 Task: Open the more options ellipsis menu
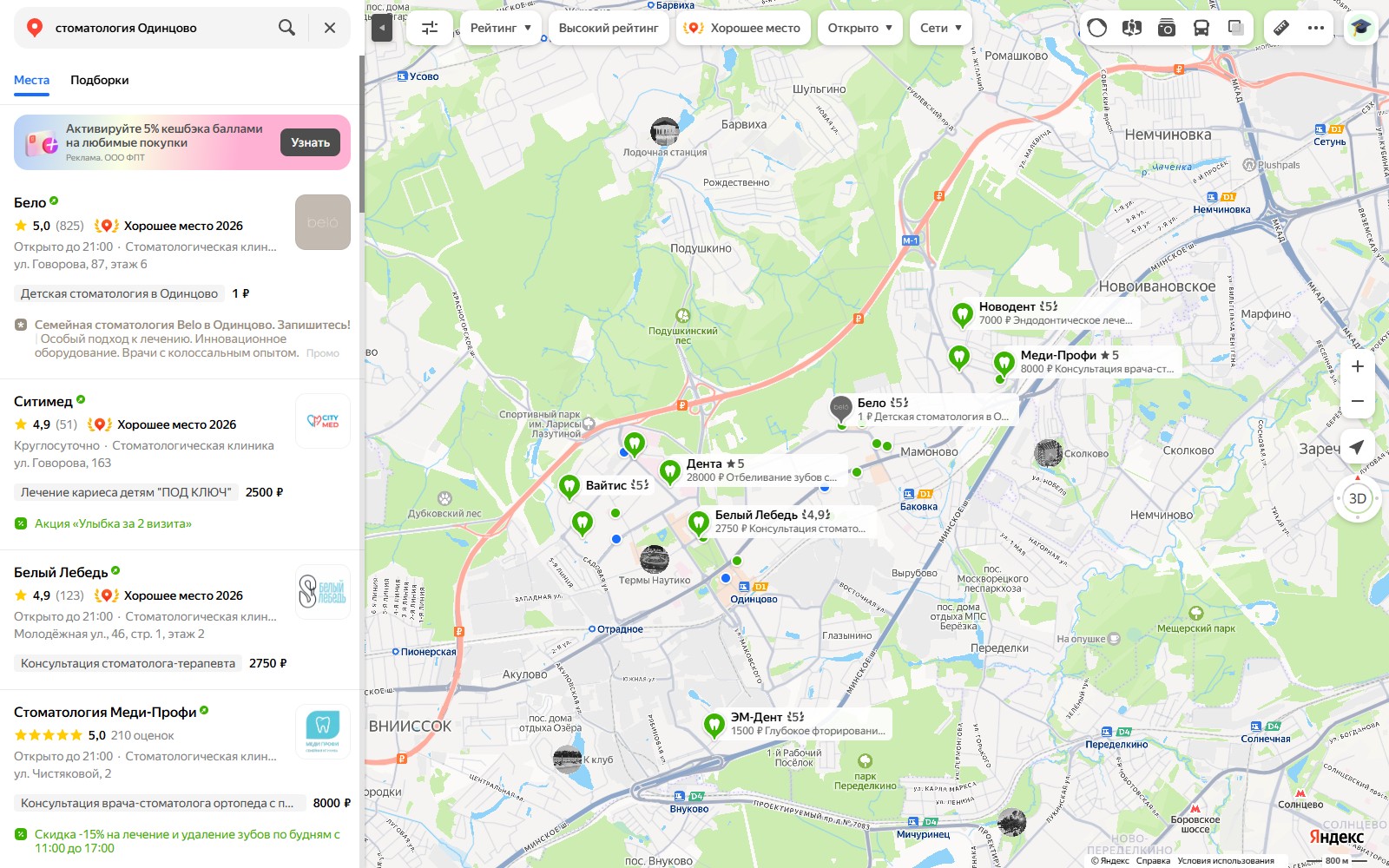(1316, 28)
